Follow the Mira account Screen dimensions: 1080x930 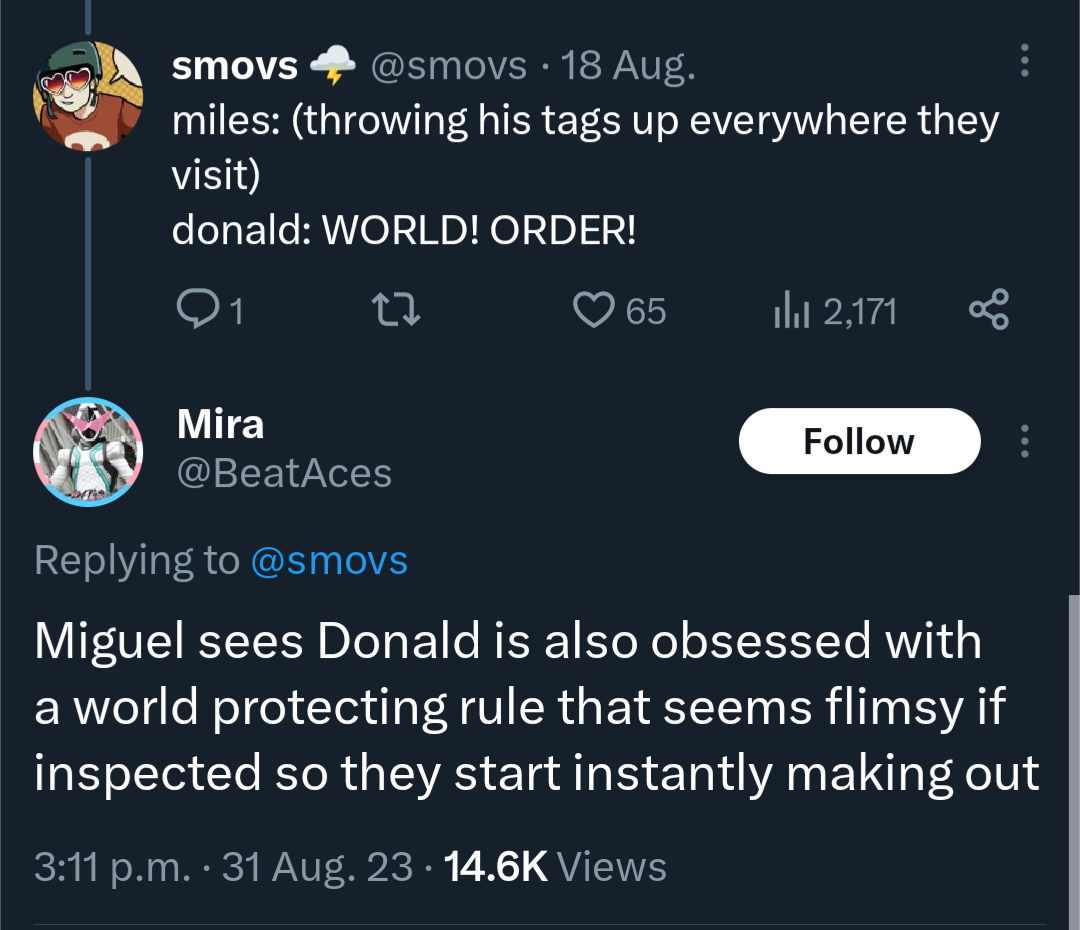858,441
